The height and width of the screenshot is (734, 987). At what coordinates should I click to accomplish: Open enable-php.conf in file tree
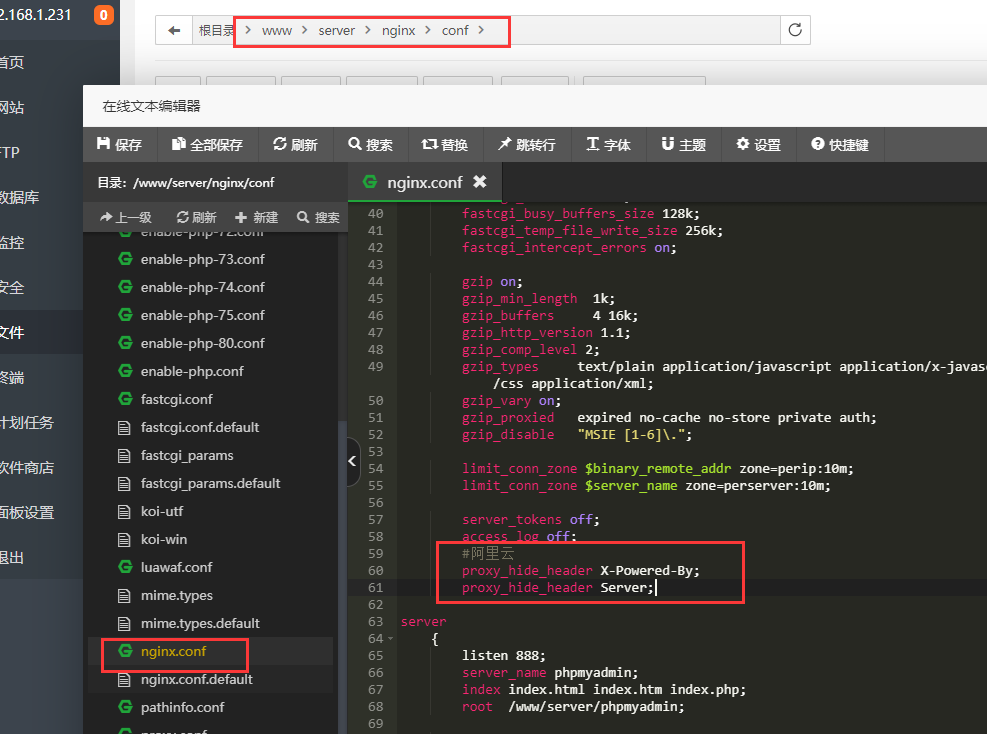[192, 371]
